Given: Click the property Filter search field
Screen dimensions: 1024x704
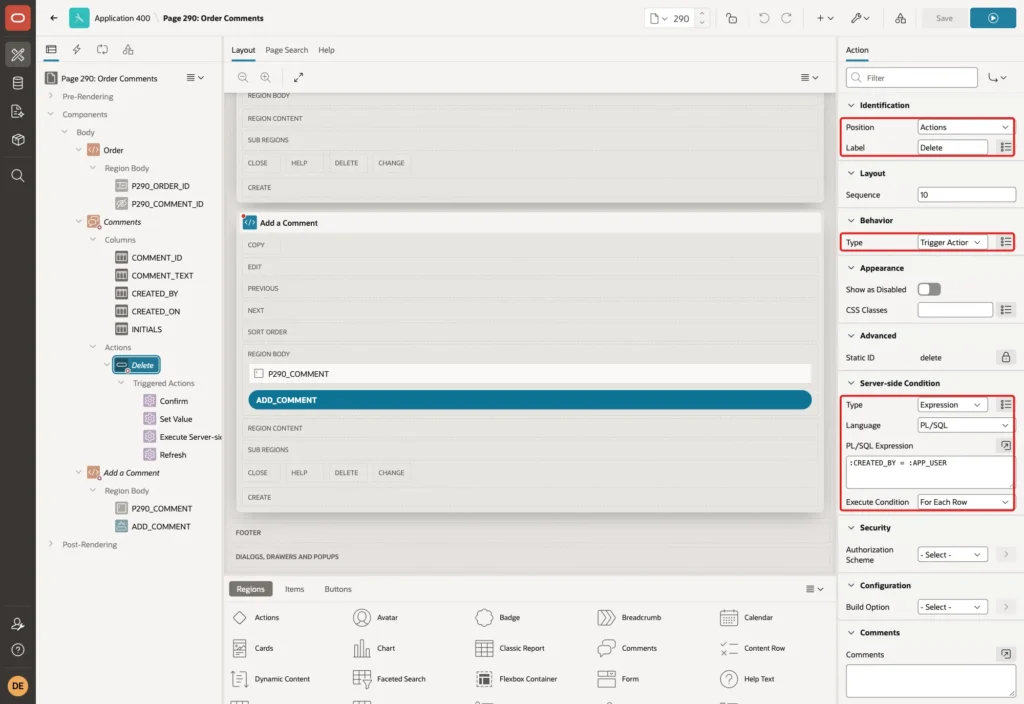Looking at the screenshot, I should tap(911, 78).
